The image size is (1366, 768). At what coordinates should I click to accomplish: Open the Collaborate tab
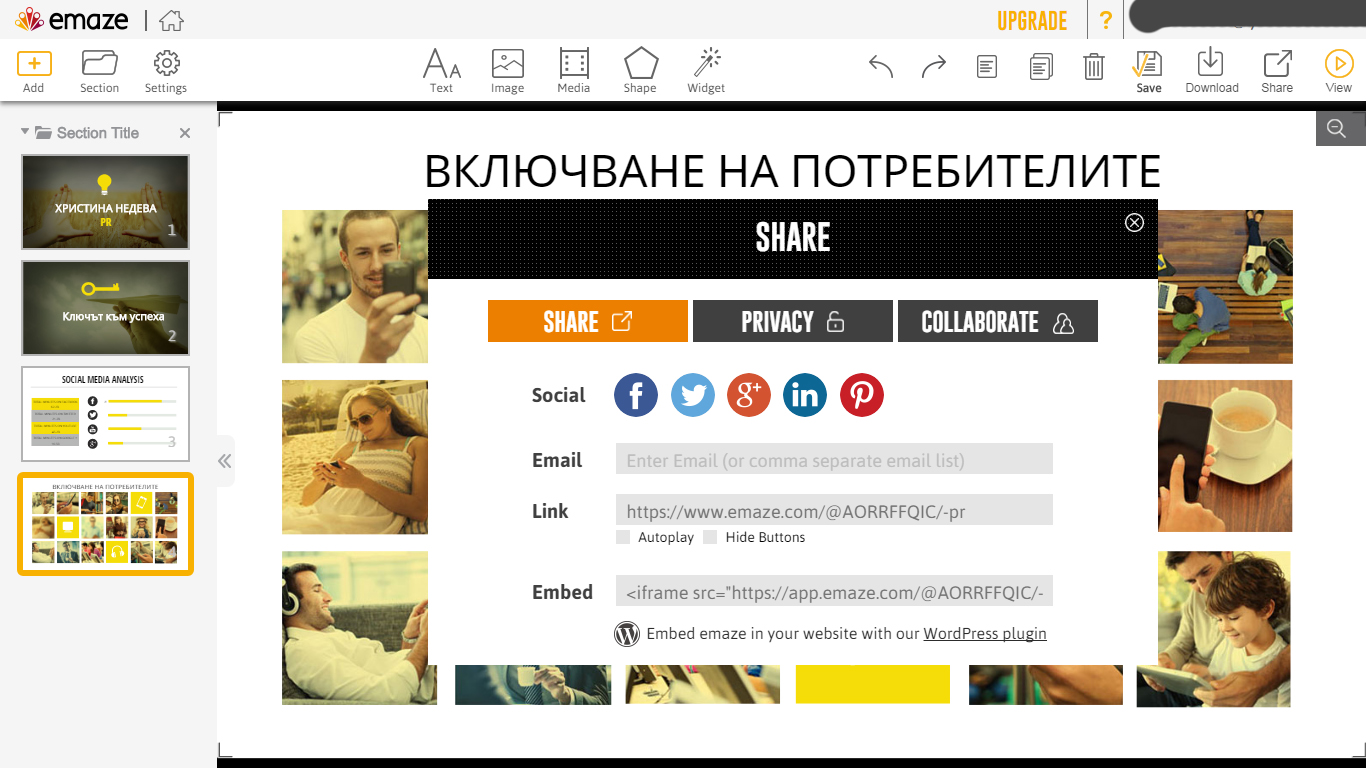pos(997,321)
